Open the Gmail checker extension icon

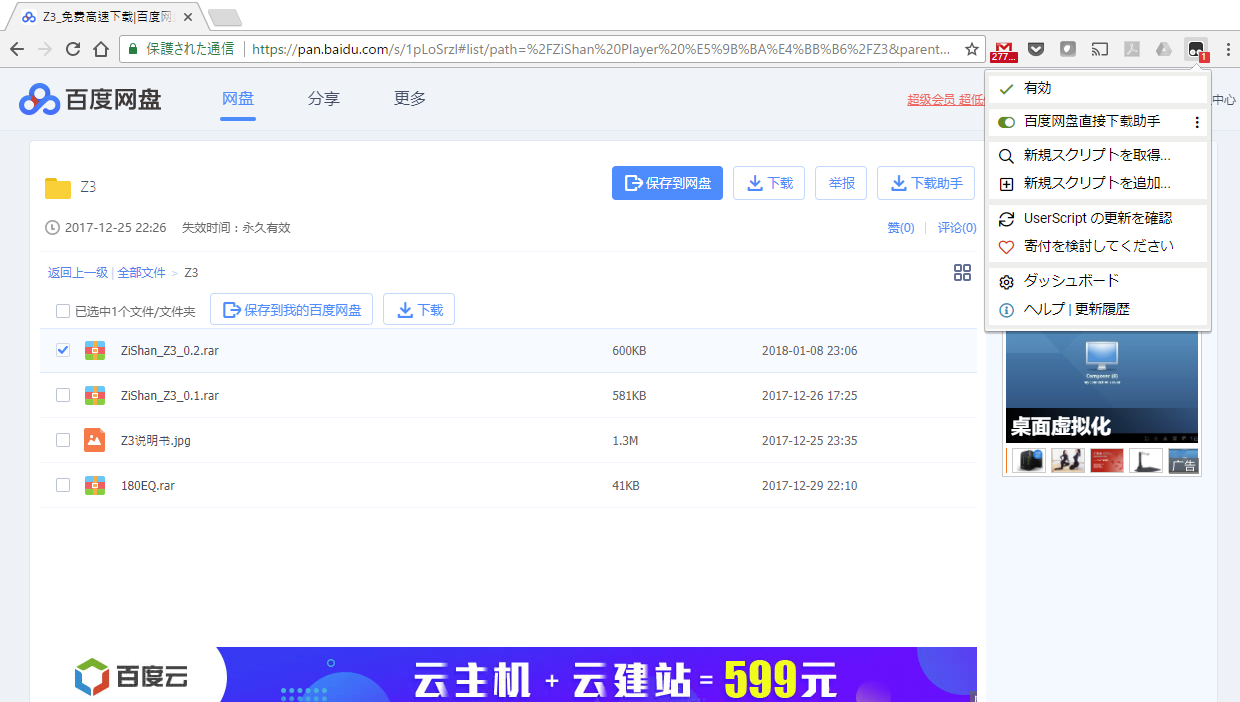[x=1004, y=49]
